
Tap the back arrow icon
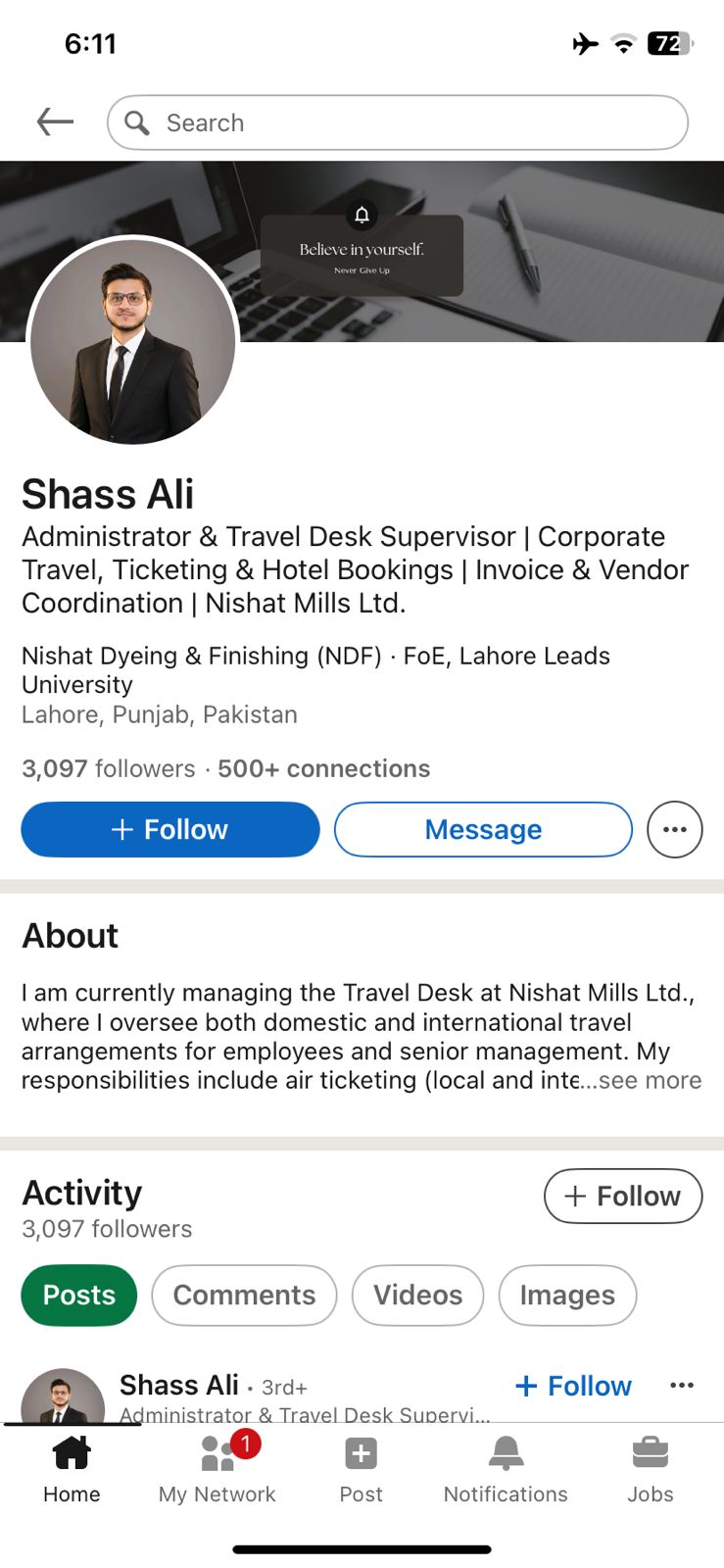click(x=55, y=122)
